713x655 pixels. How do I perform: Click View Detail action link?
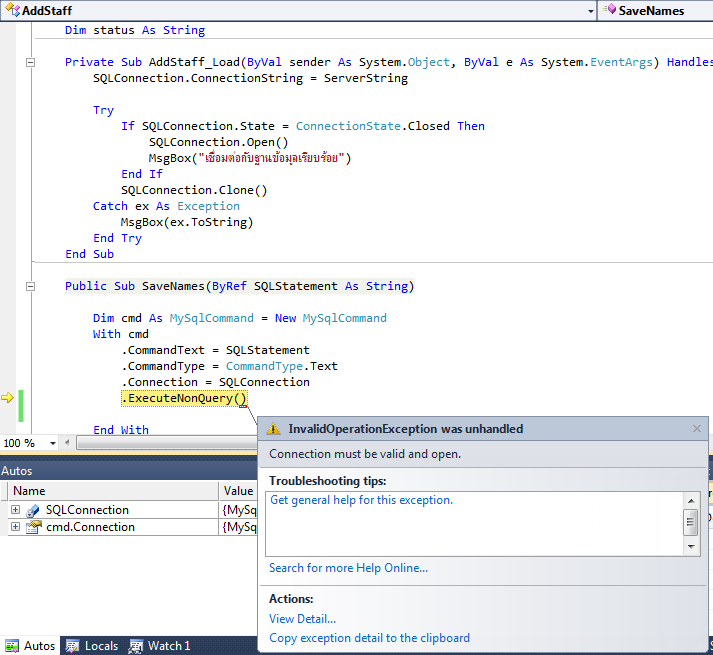click(x=302, y=619)
